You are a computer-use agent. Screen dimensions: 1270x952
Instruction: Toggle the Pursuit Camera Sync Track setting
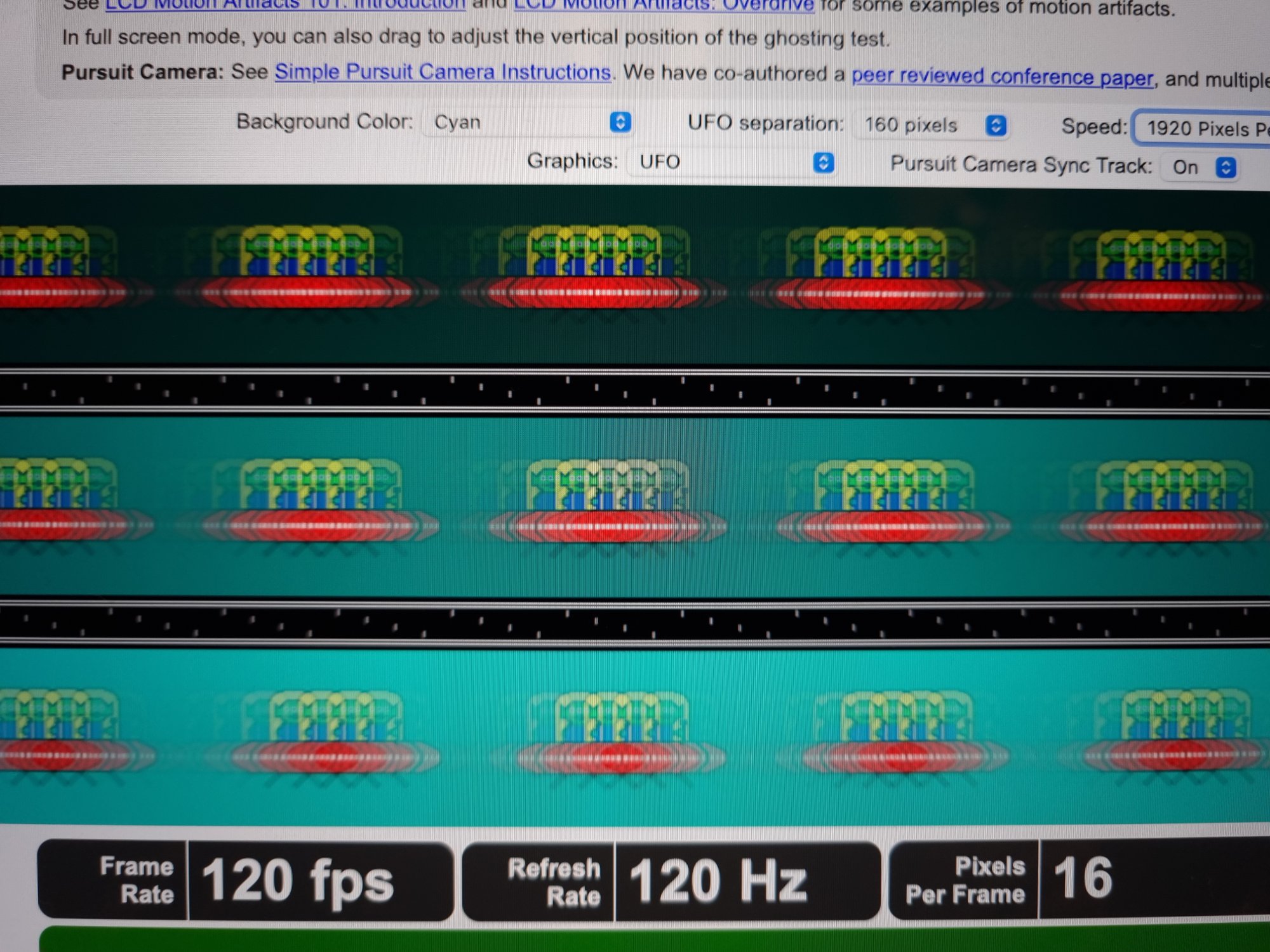pos(1199,168)
